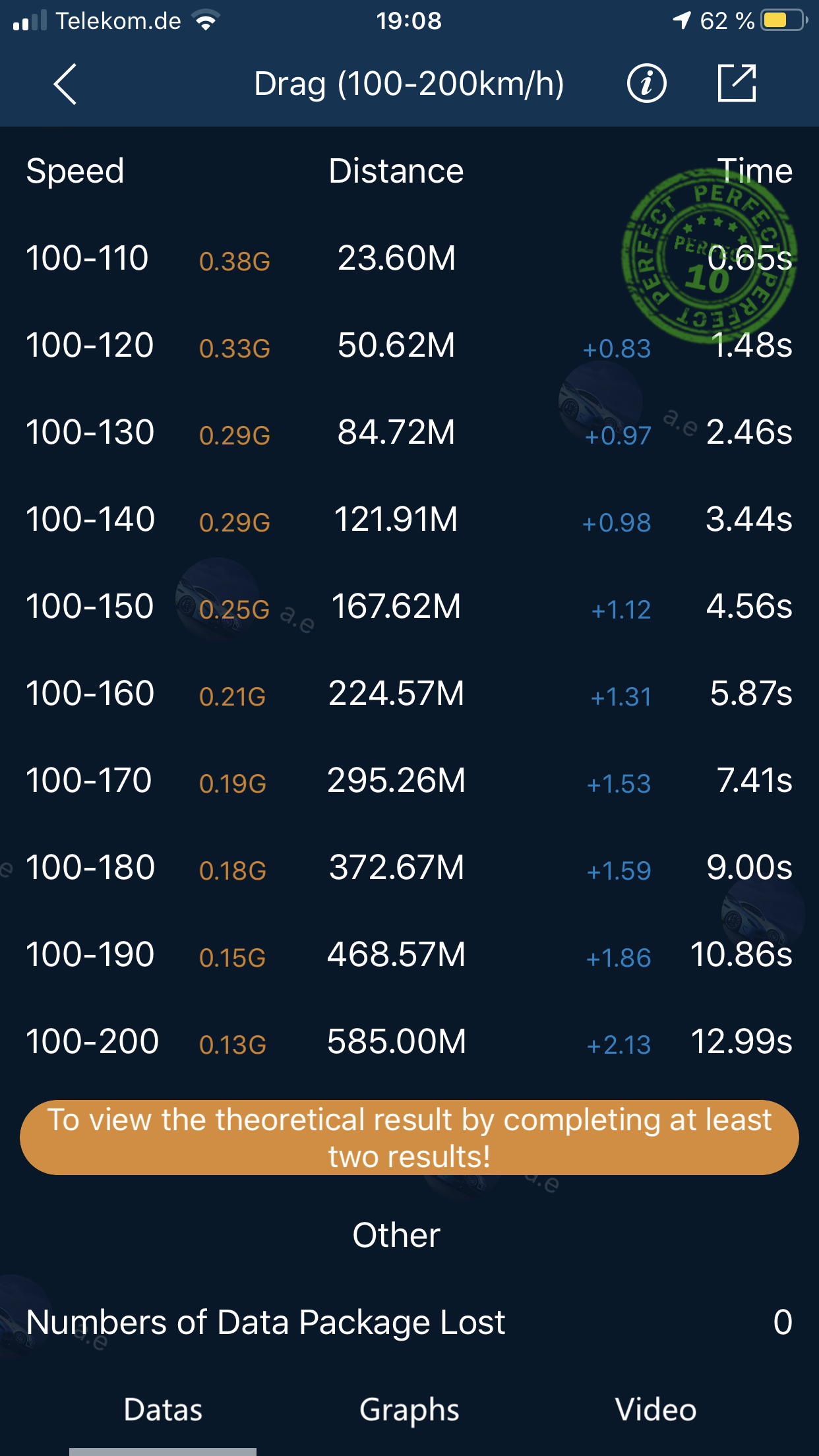The height and width of the screenshot is (1456, 819).
Task: Tap the back arrow icon
Action: pyautogui.click(x=65, y=84)
